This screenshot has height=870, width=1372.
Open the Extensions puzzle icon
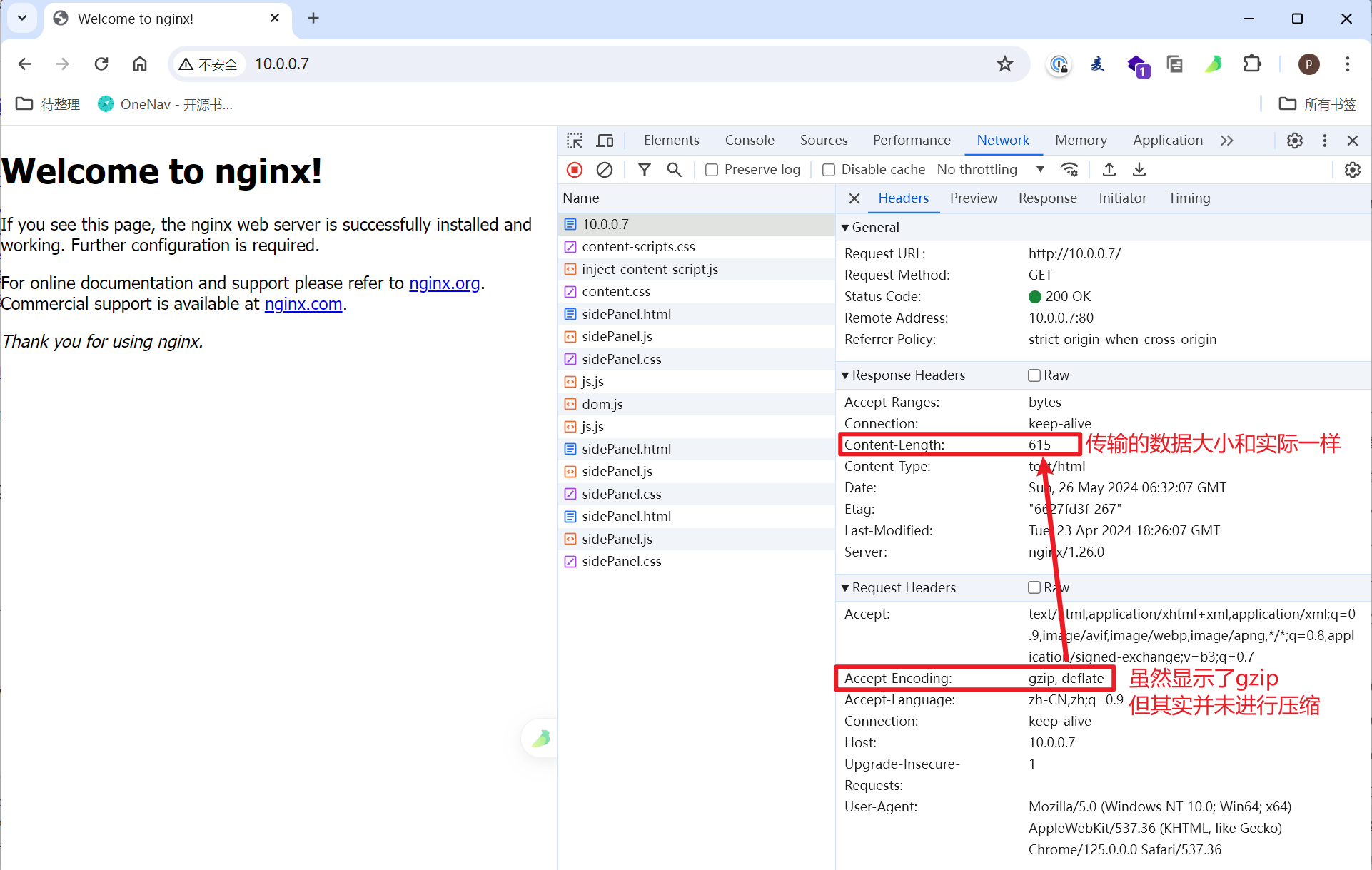tap(1252, 64)
